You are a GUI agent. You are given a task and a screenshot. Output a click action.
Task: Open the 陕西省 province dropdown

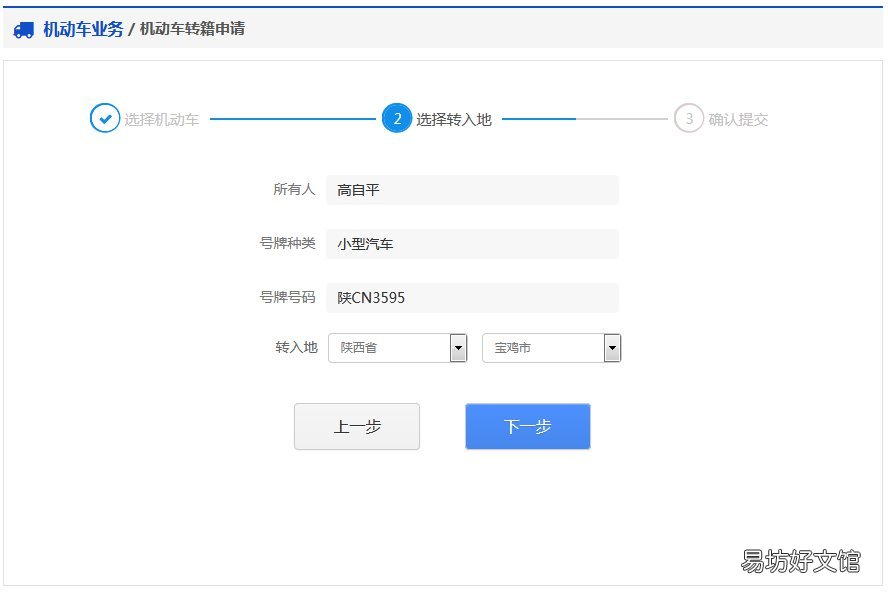[398, 348]
